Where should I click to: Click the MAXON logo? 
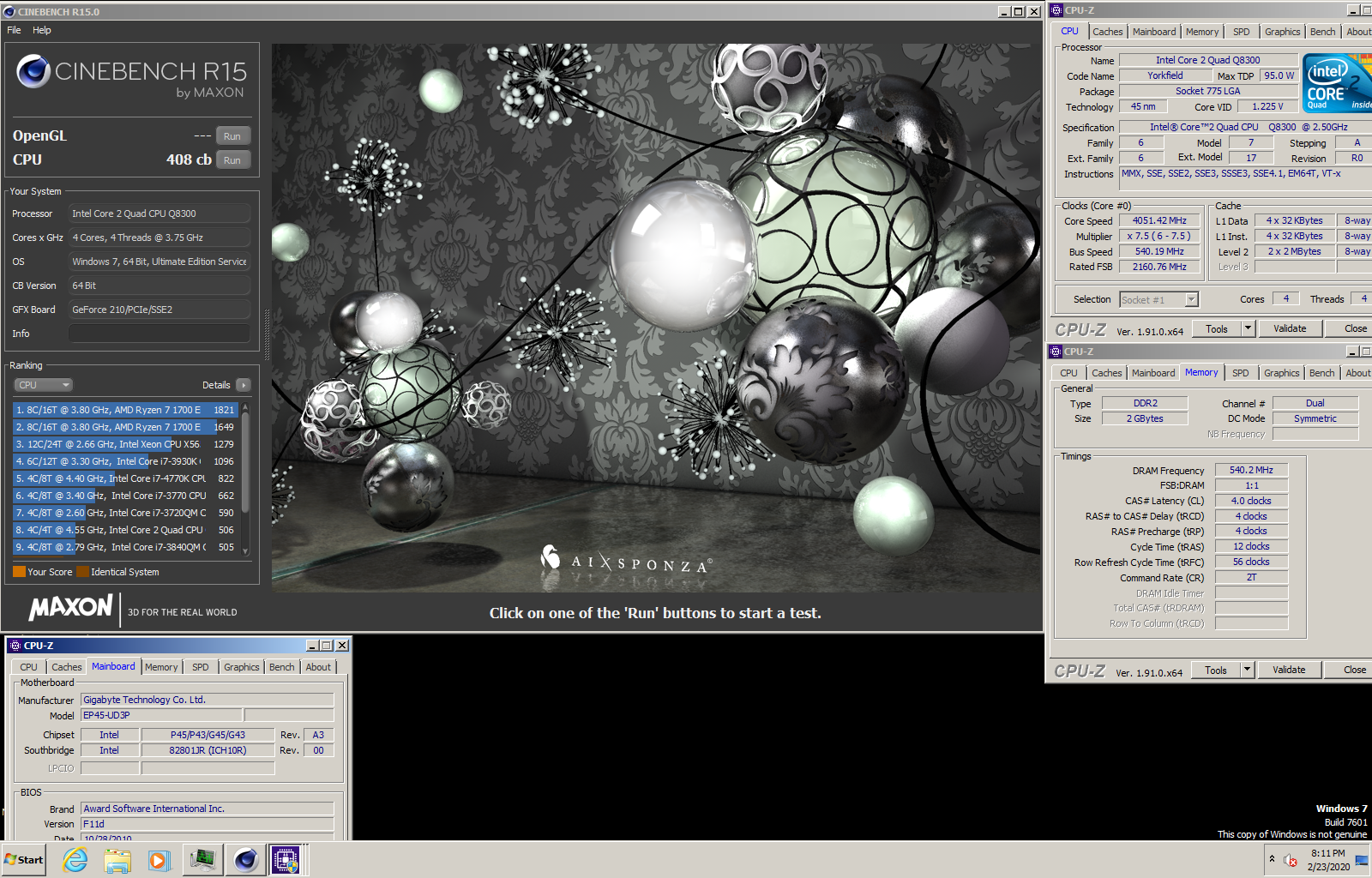coord(70,608)
